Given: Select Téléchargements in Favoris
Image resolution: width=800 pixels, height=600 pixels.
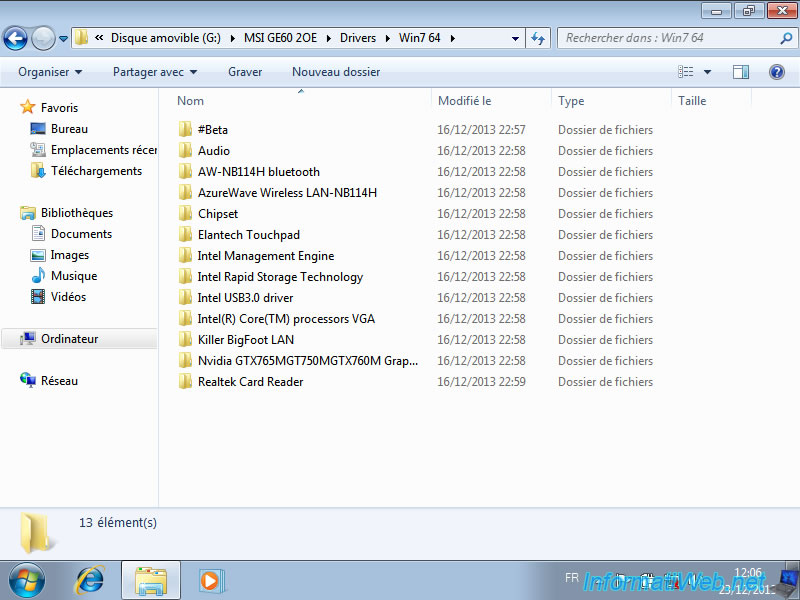Looking at the screenshot, I should tap(96, 171).
